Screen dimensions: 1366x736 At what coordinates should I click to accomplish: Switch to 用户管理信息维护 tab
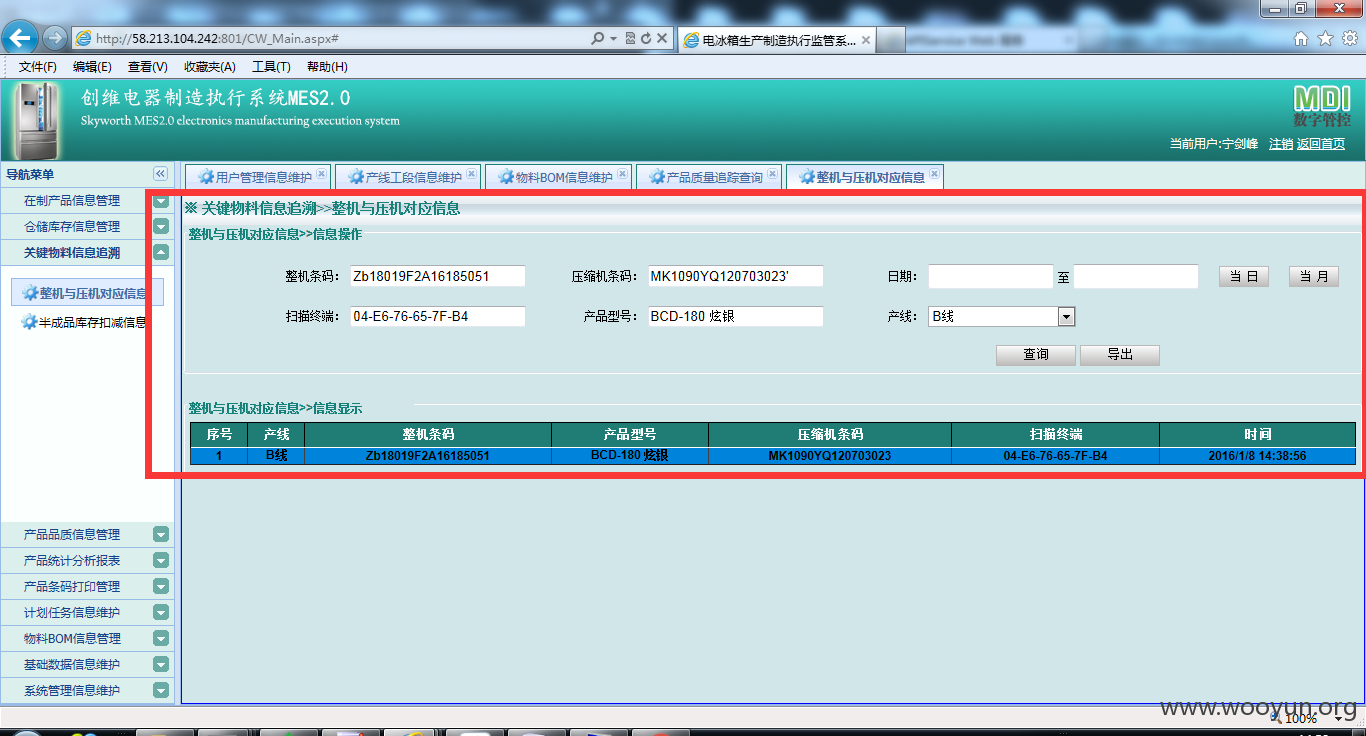pos(256,177)
